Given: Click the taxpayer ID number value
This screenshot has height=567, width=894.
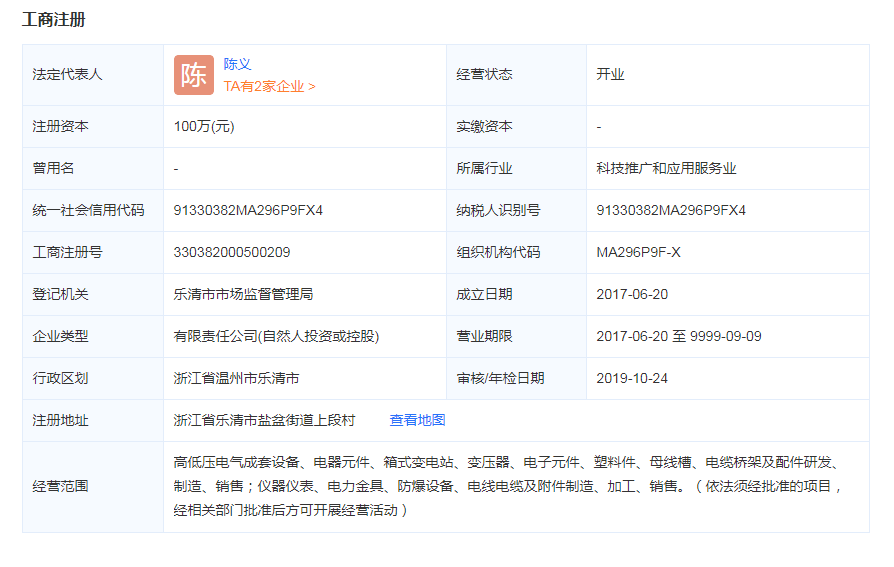Looking at the screenshot, I should (x=671, y=210).
